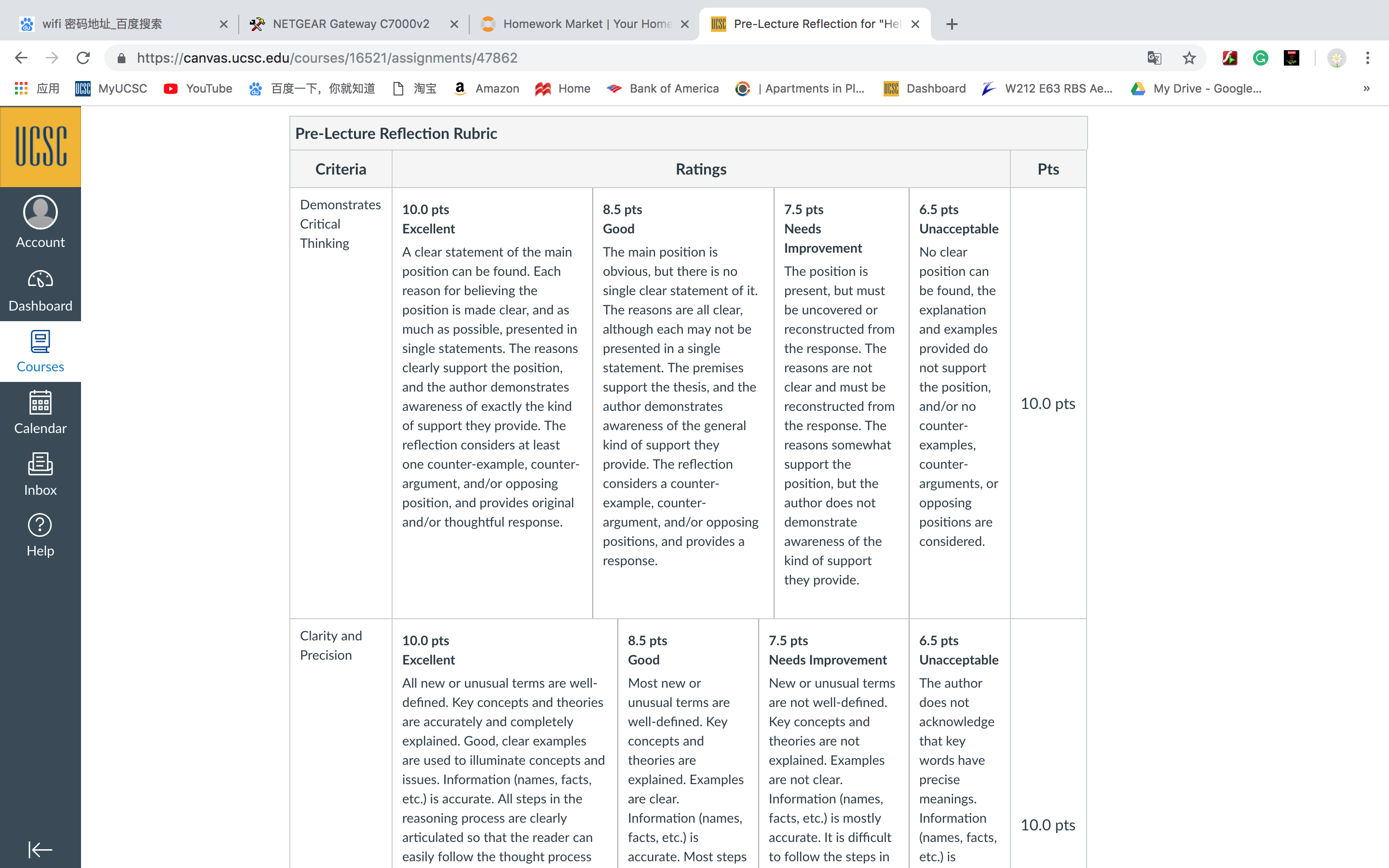This screenshot has height=868, width=1389.
Task: Open the Google Translate page icon
Action: [x=1154, y=58]
